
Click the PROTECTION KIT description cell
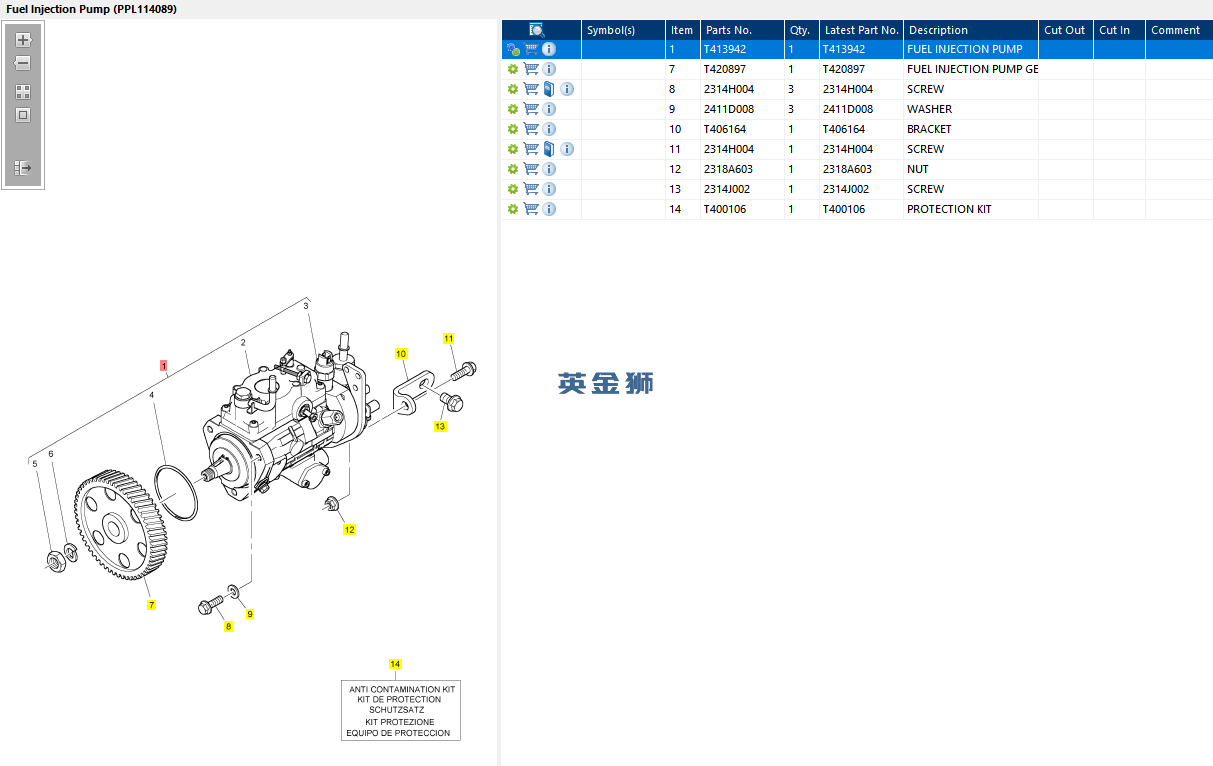(971, 209)
